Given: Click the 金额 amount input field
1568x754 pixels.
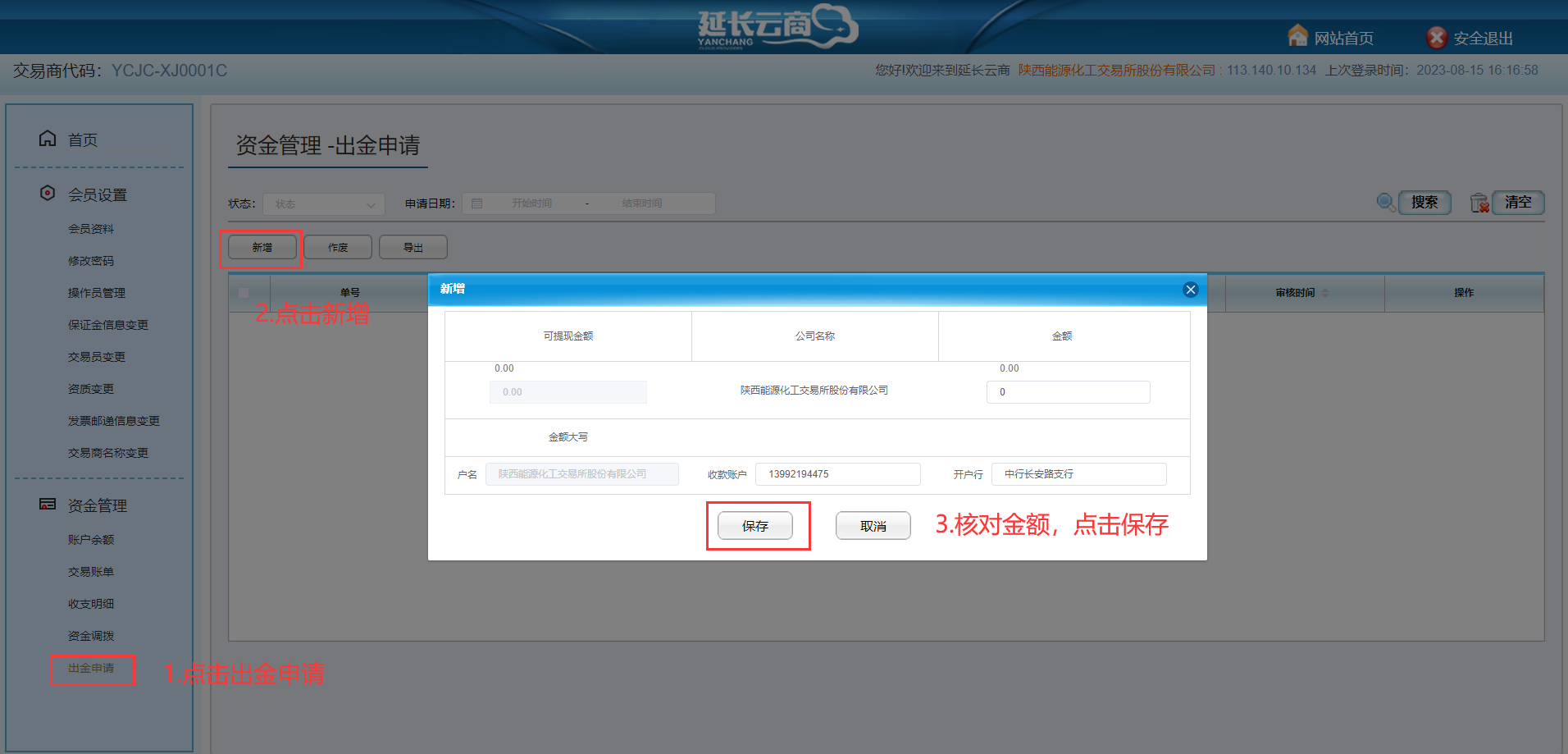Looking at the screenshot, I should click(x=1069, y=392).
